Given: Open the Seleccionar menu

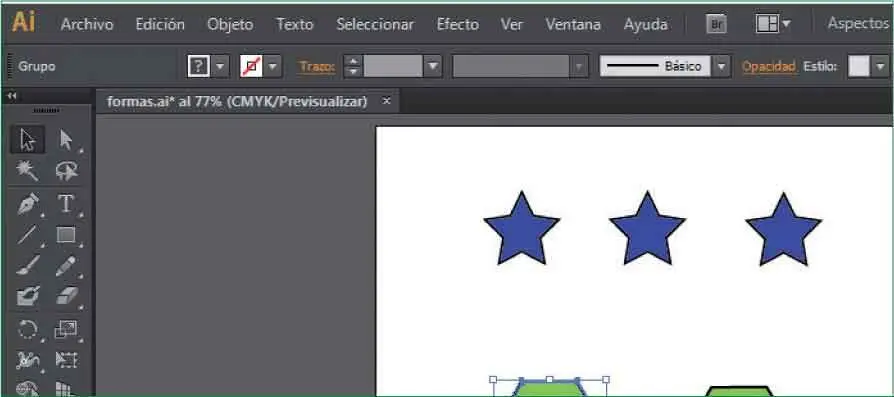Looking at the screenshot, I should click(x=375, y=25).
